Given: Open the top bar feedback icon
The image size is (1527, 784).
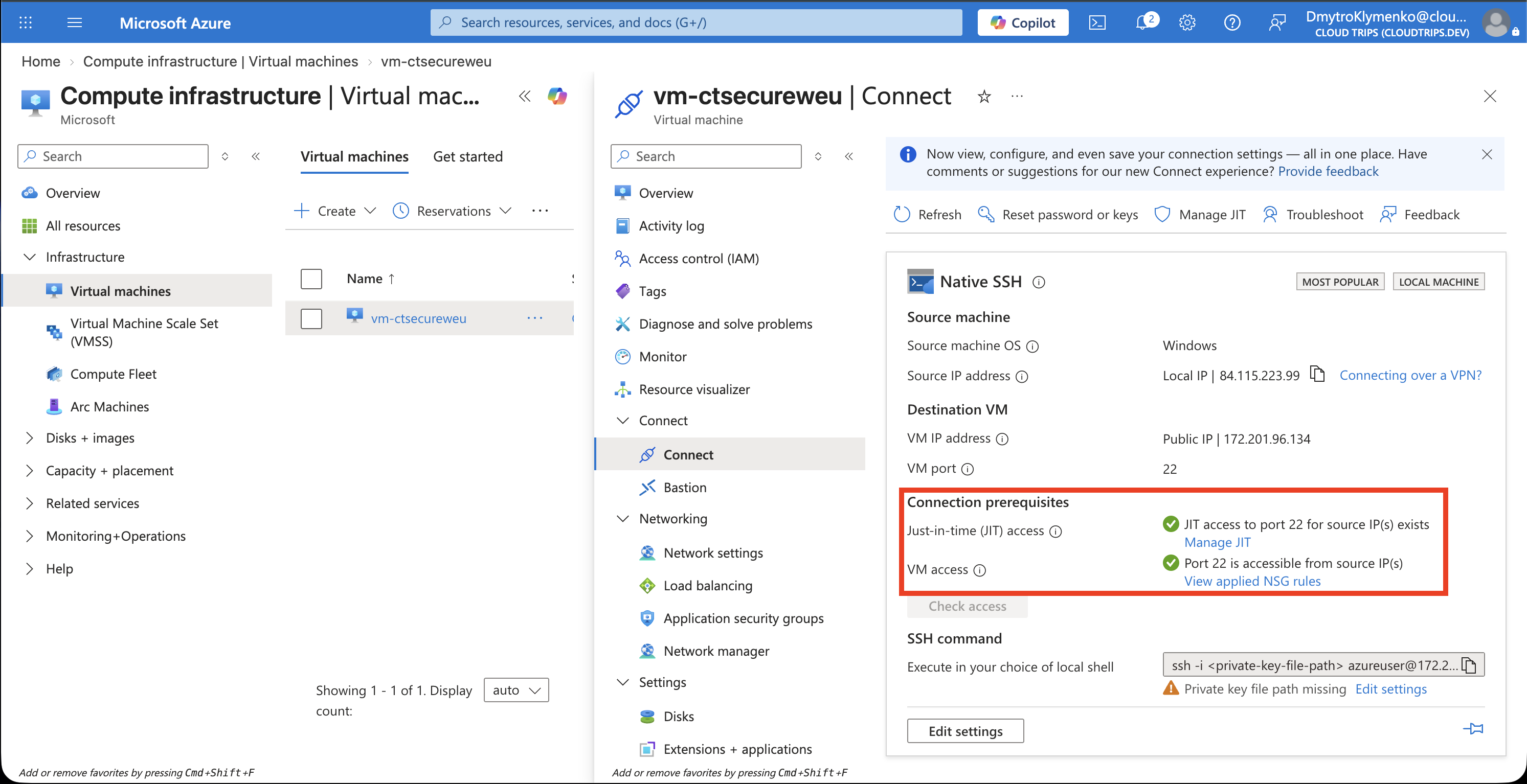Looking at the screenshot, I should point(1277,22).
